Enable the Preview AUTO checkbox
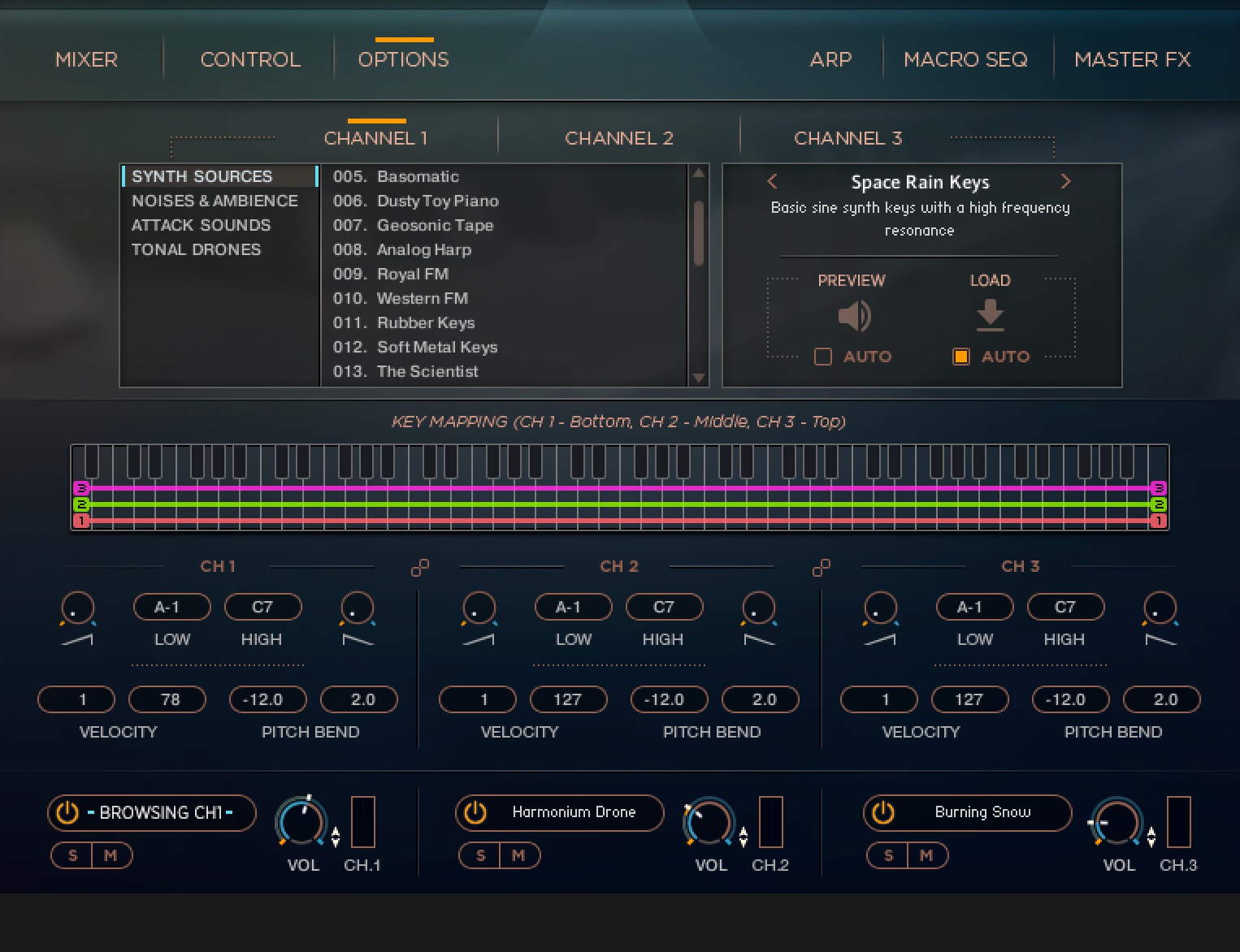Screen dimensions: 1240x952 (x=823, y=357)
